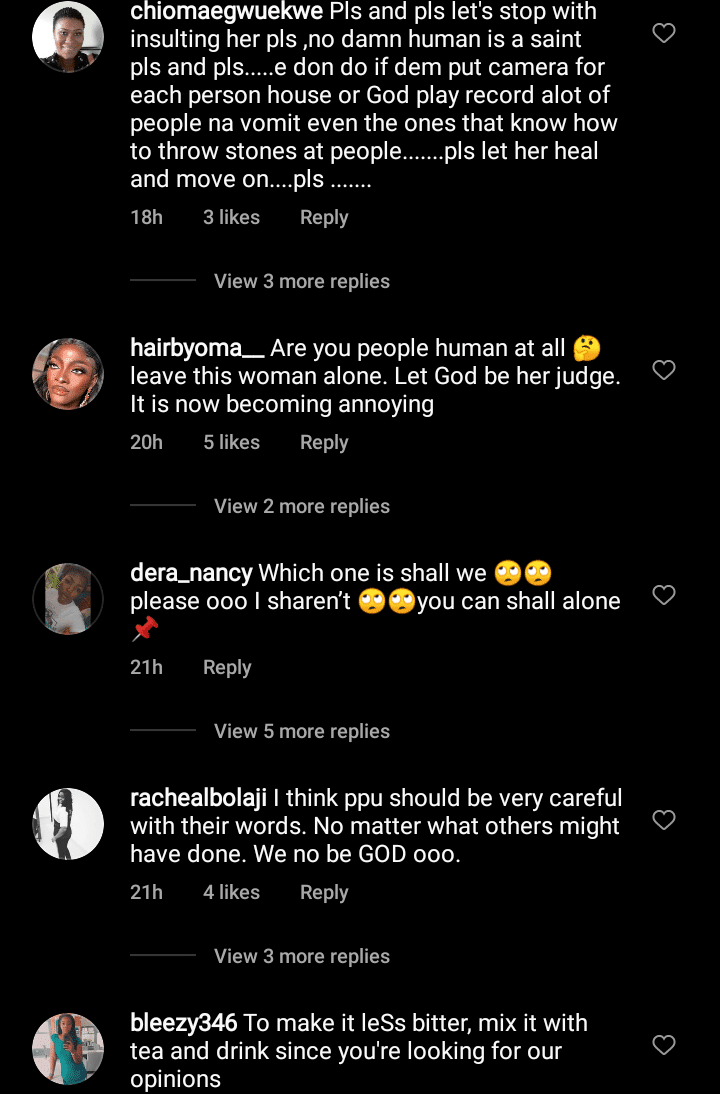Open chiomaegwuekwe's profile picture
The image size is (720, 1094).
point(68,36)
